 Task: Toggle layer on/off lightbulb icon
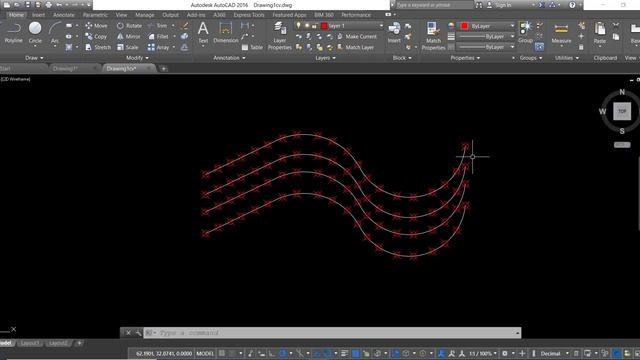[x=298, y=26]
